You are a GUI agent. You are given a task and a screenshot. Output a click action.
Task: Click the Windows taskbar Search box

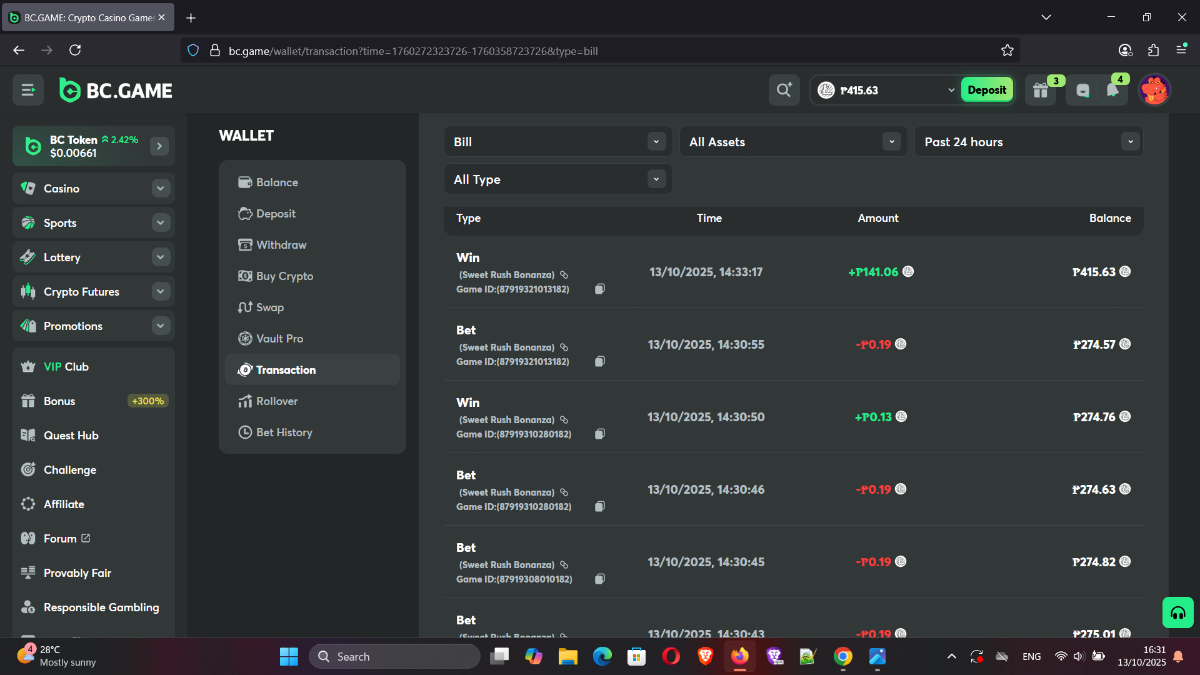[394, 657]
